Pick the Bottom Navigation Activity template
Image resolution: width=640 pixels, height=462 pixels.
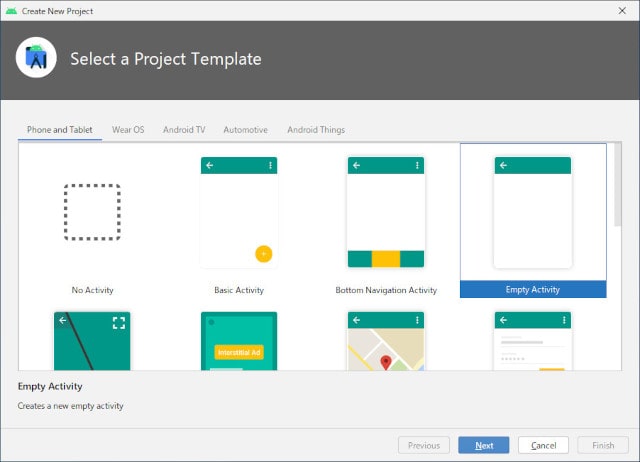click(x=386, y=222)
